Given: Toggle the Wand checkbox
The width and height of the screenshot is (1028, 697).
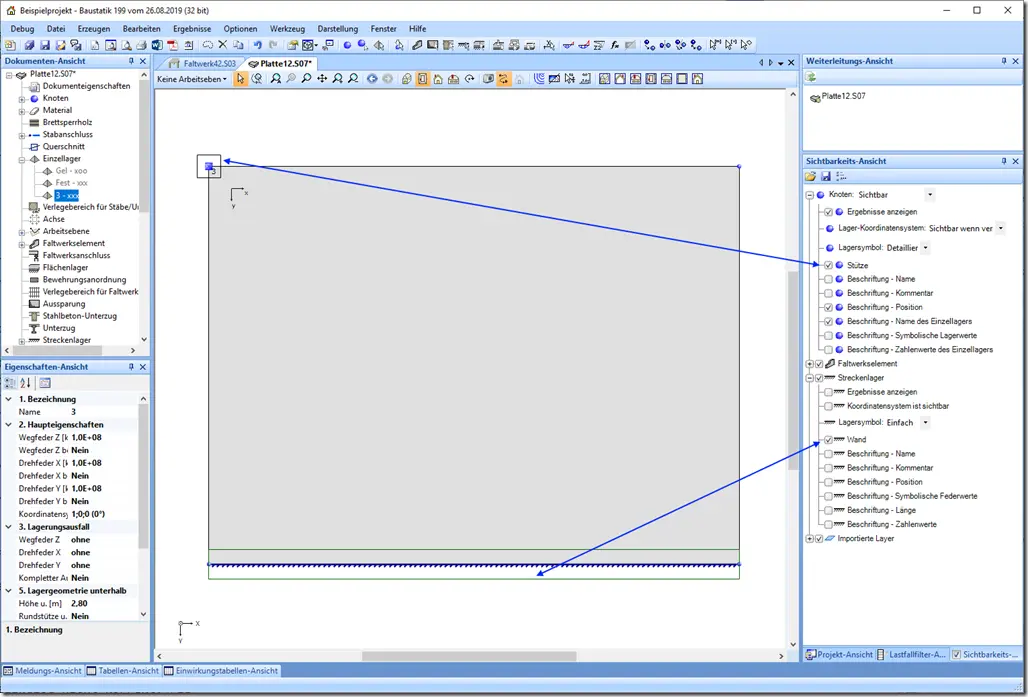Looking at the screenshot, I should click(x=828, y=440).
